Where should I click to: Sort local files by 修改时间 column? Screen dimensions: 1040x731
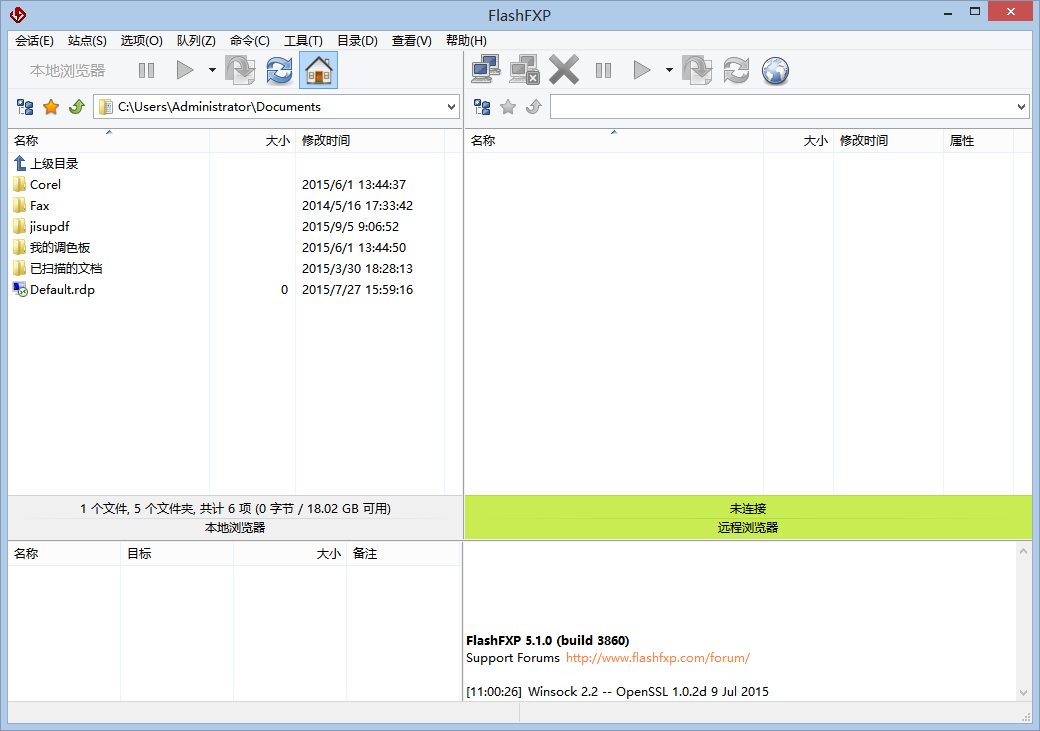(326, 141)
